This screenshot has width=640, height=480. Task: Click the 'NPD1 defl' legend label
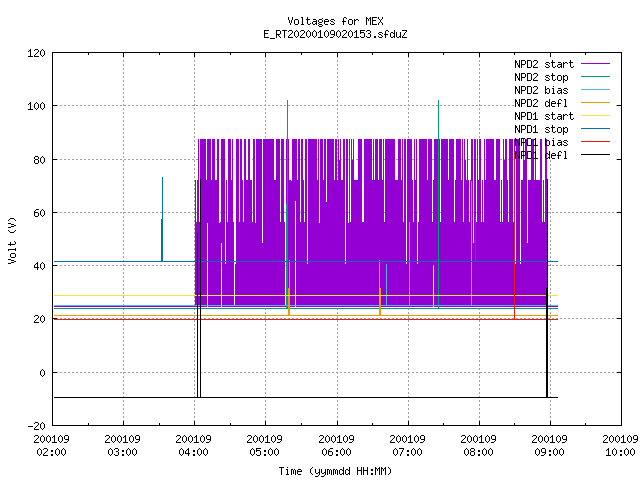coord(541,156)
